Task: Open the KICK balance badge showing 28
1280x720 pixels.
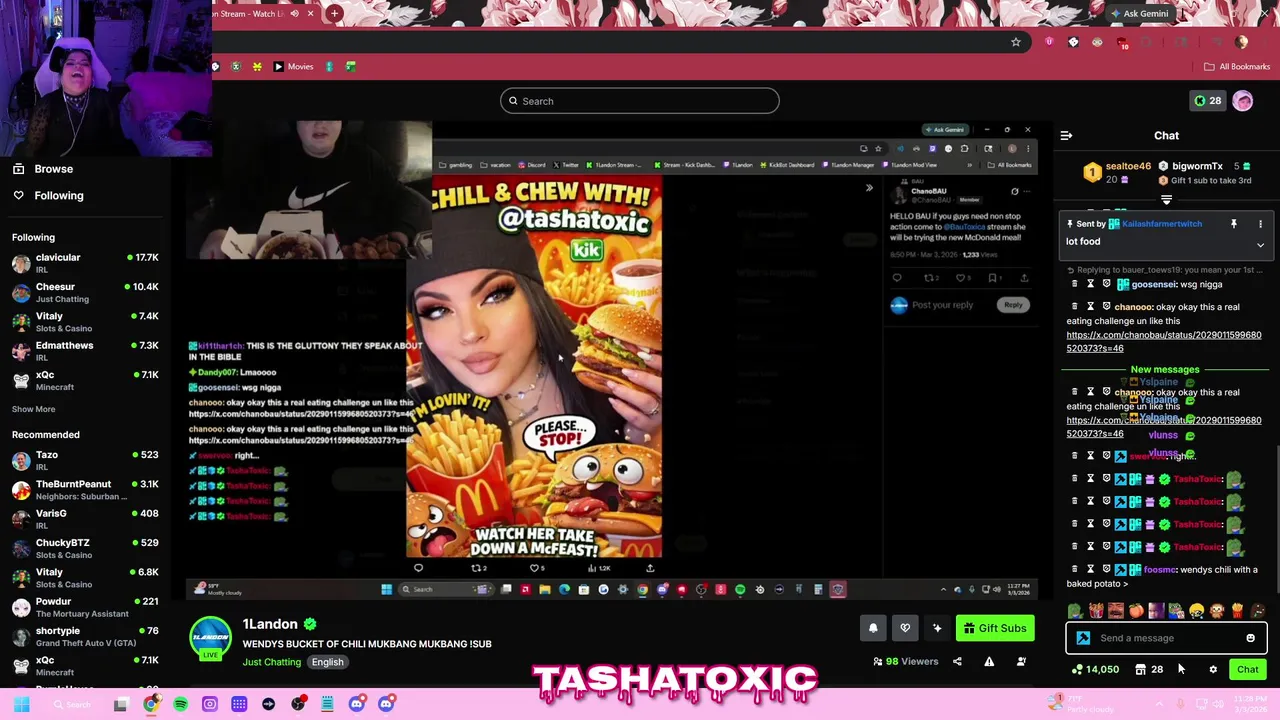Action: point(1206,100)
